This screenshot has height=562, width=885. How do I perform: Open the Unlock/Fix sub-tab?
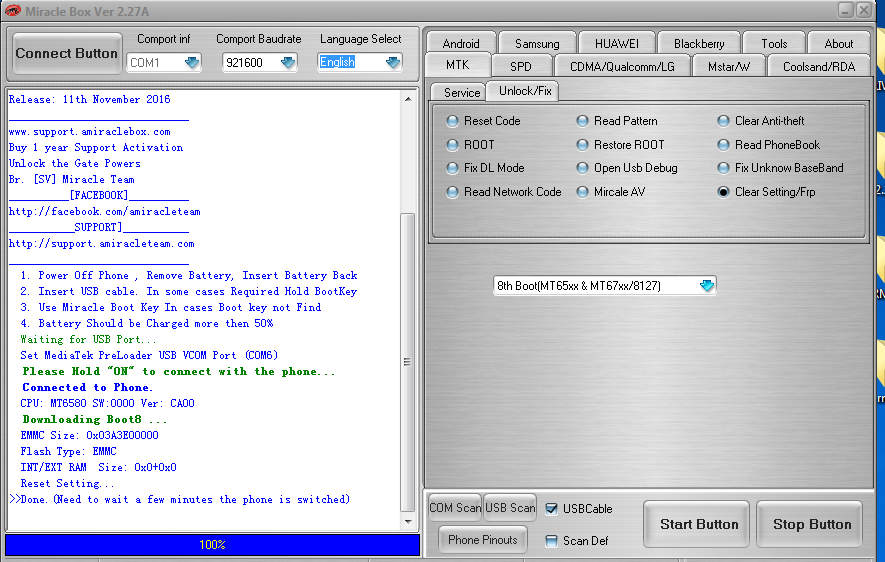click(525, 91)
